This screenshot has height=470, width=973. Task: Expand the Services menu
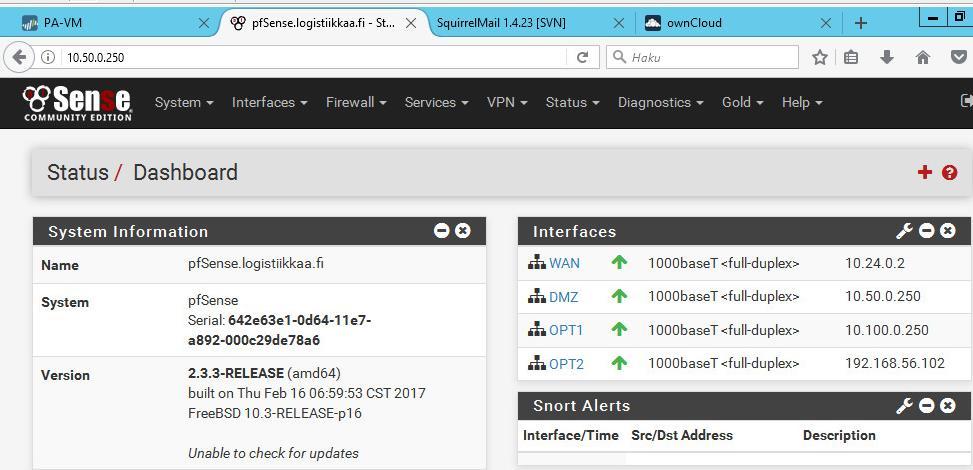click(436, 102)
